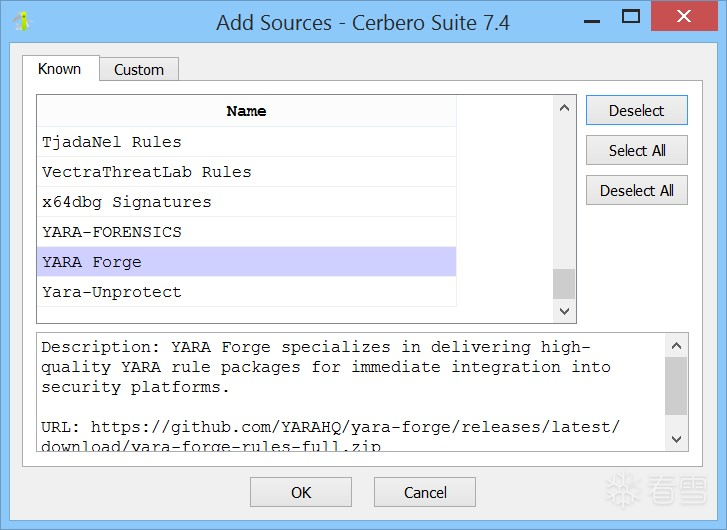Click the Select All button
727x530 pixels.
coord(637,151)
